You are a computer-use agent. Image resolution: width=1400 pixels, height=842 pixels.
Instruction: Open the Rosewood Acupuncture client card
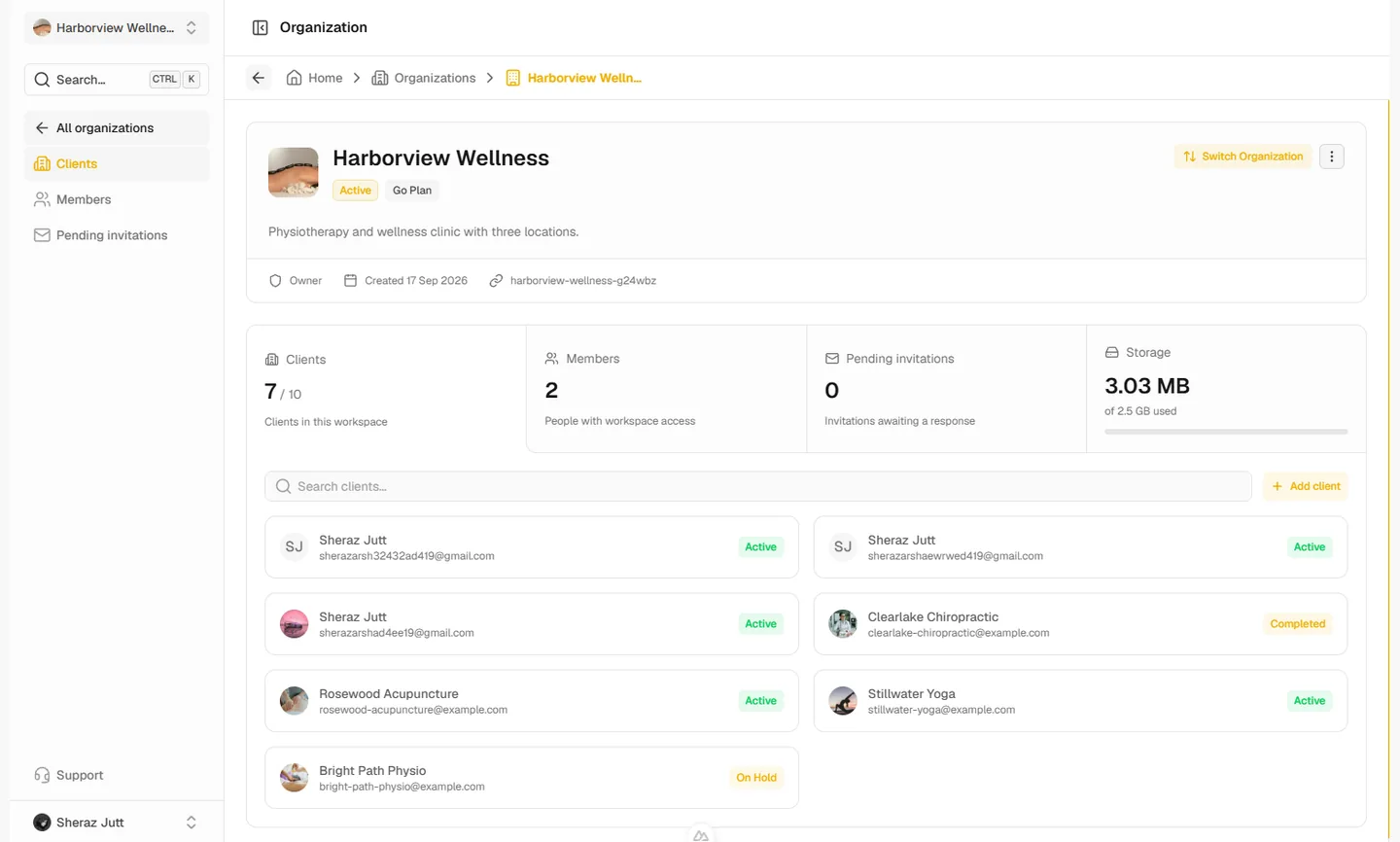(x=532, y=700)
